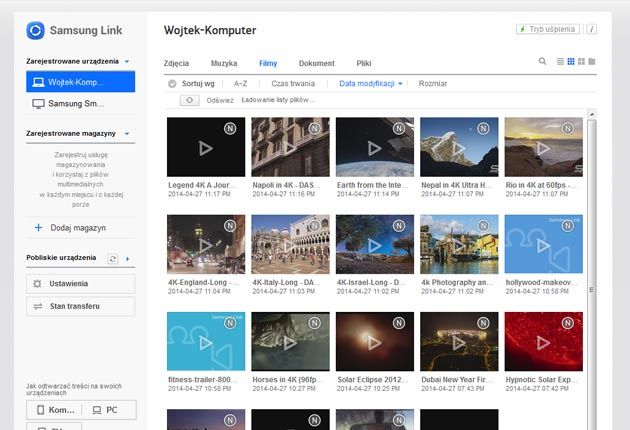Select Samsung Sm device
Screen dimensions: 630x430
click(x=81, y=104)
